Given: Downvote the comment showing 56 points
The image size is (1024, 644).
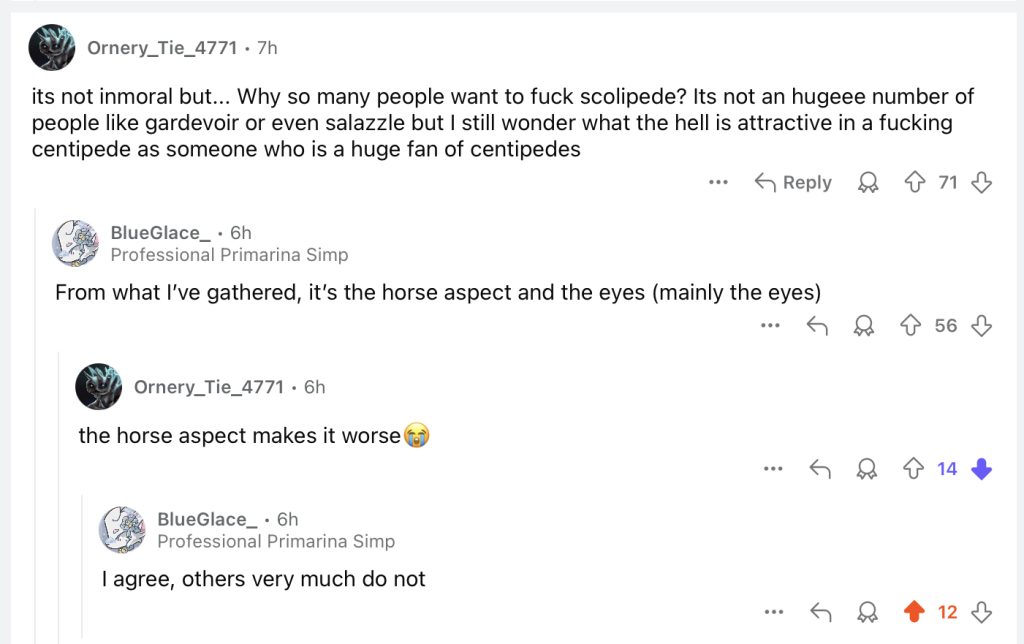Looking at the screenshot, I should point(982,325).
